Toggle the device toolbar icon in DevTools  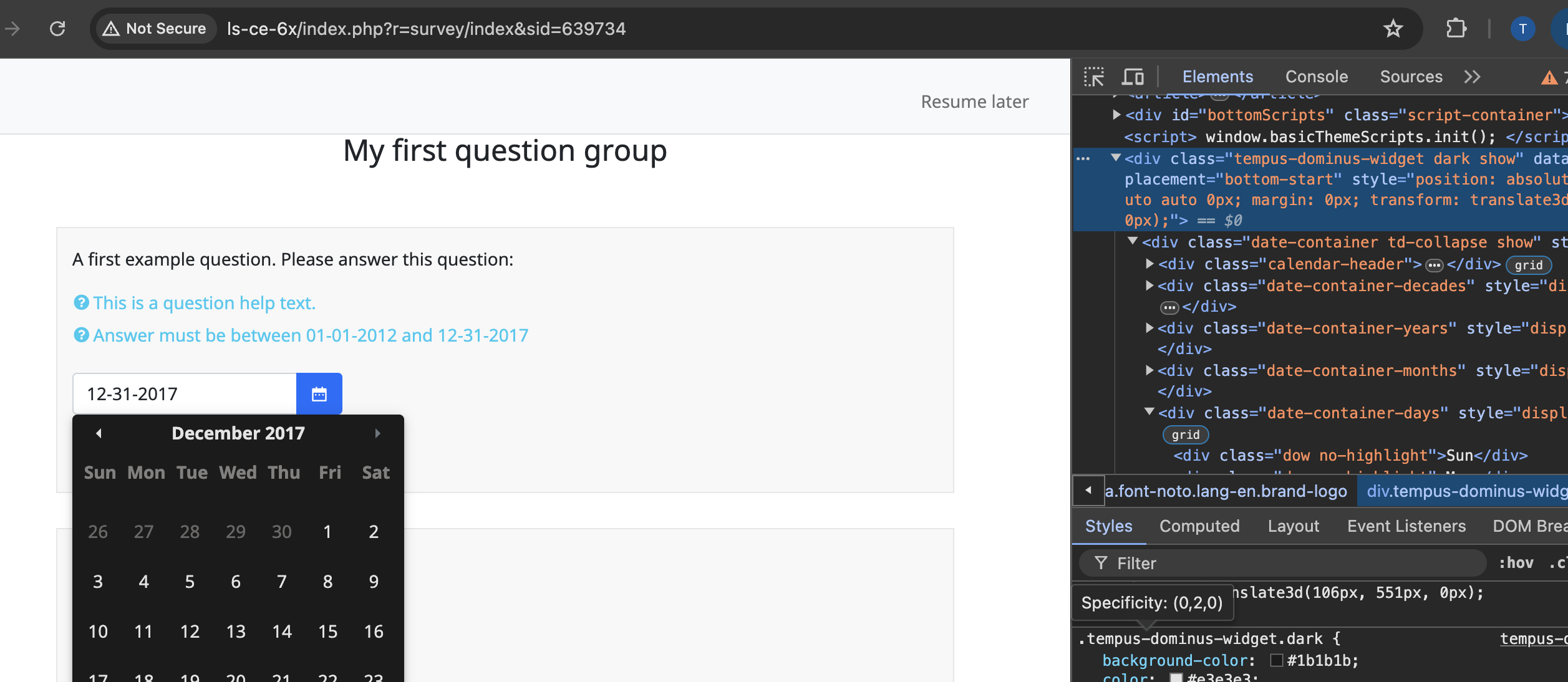(x=1133, y=77)
